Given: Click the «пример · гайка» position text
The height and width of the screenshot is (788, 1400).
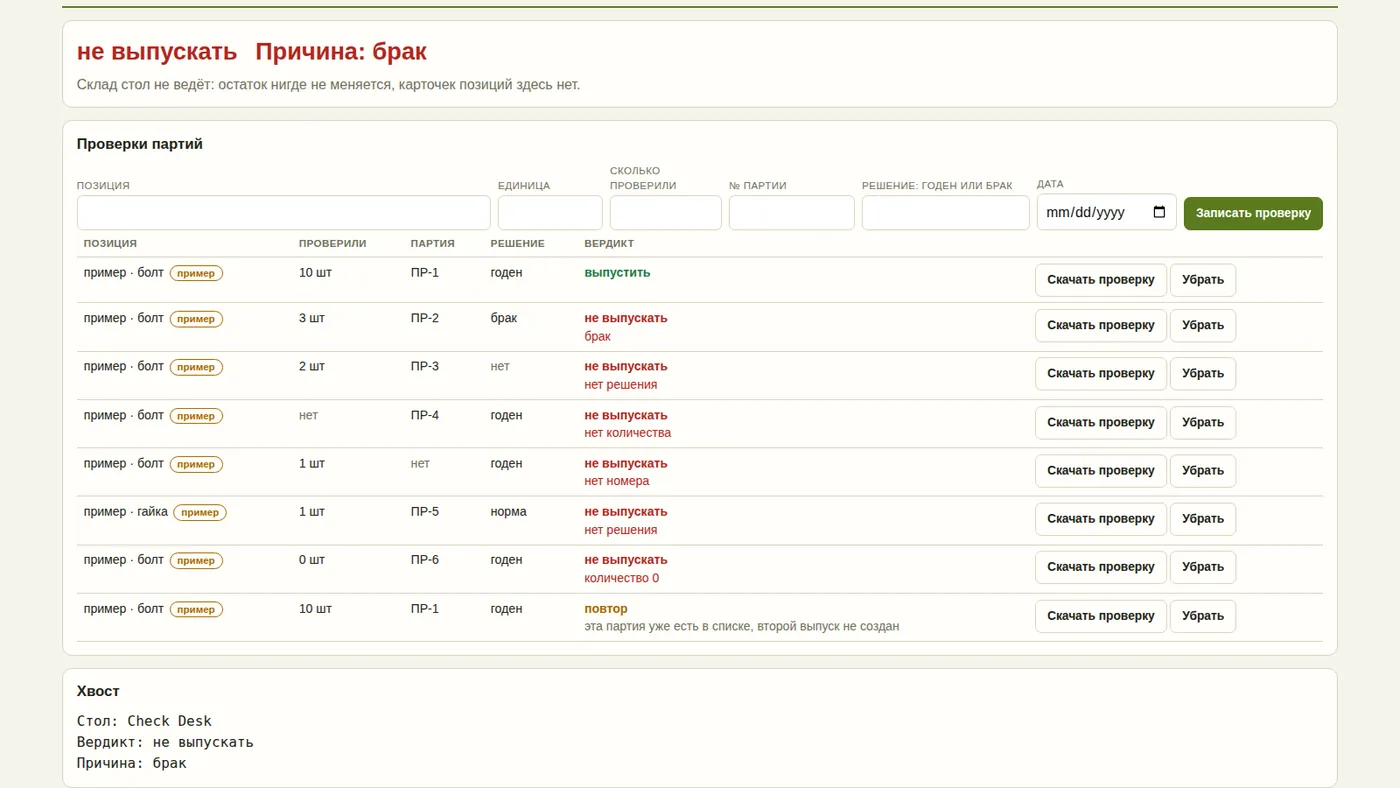Looking at the screenshot, I should click(x=126, y=512).
